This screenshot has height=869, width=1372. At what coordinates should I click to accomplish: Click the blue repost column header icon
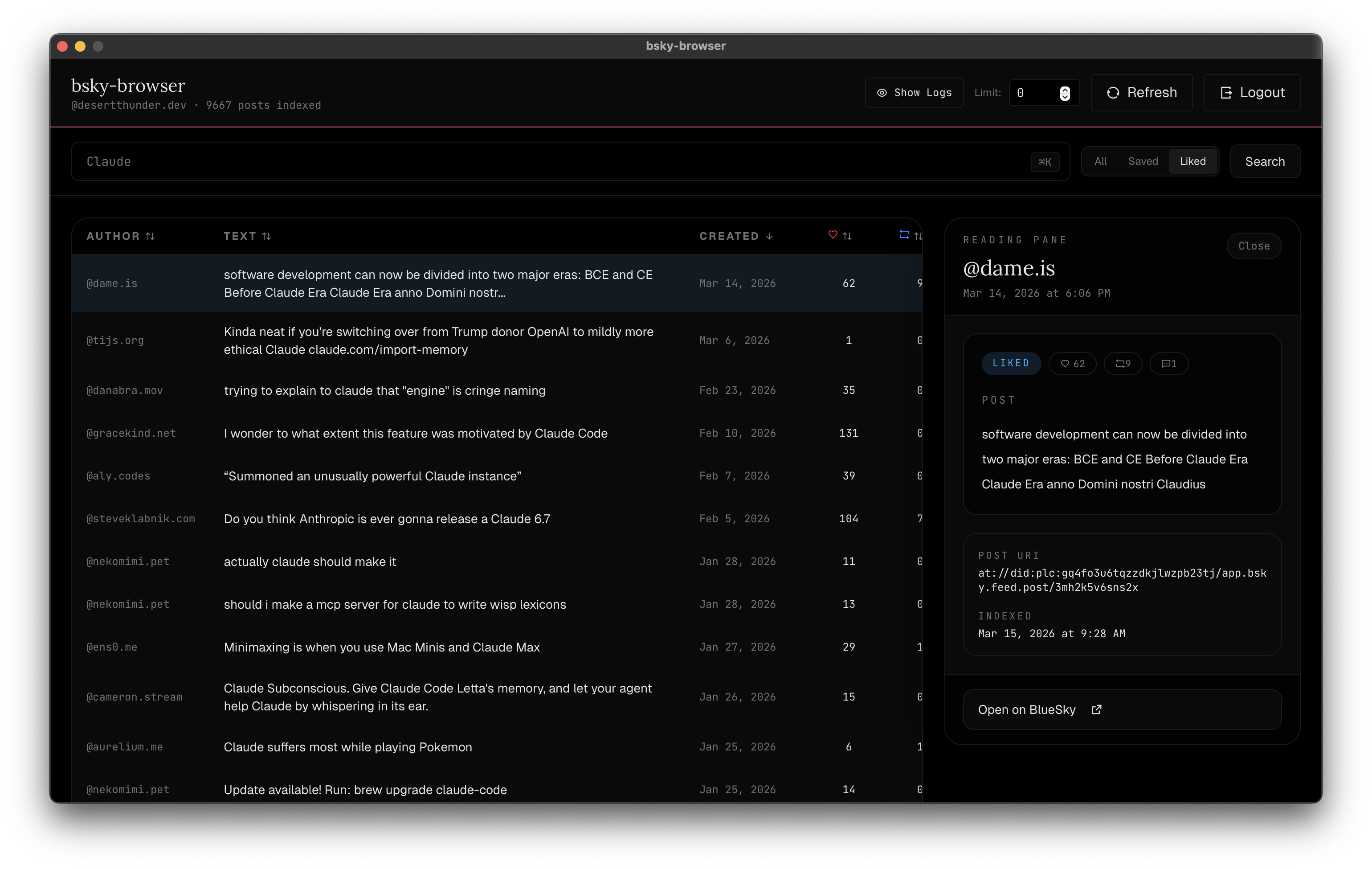tap(904, 235)
